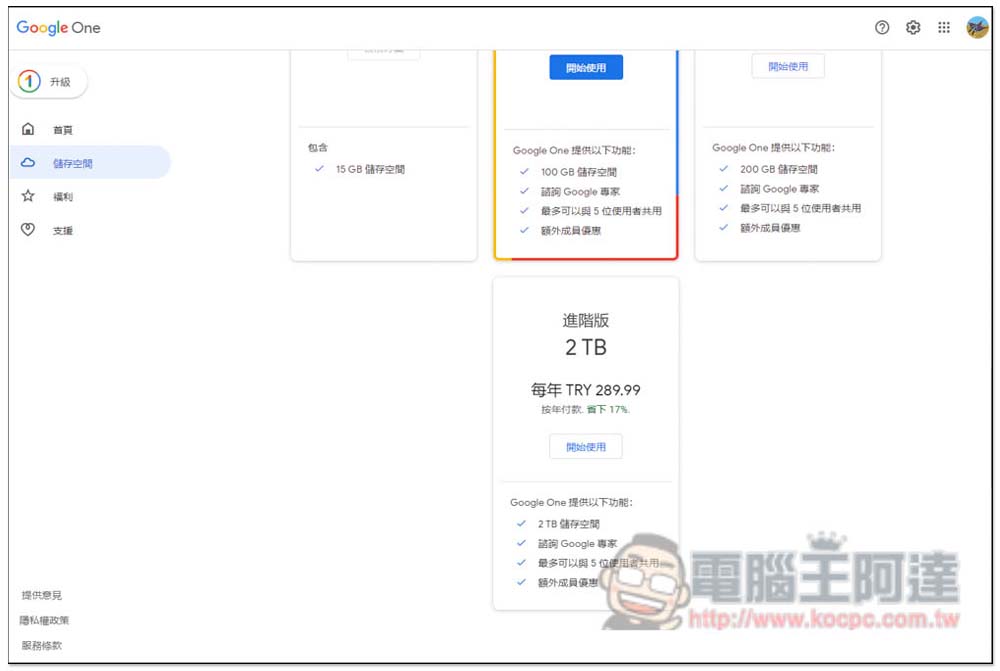The height and width of the screenshot is (671, 1000).
Task: Open the Help question mark icon
Action: pyautogui.click(x=881, y=27)
